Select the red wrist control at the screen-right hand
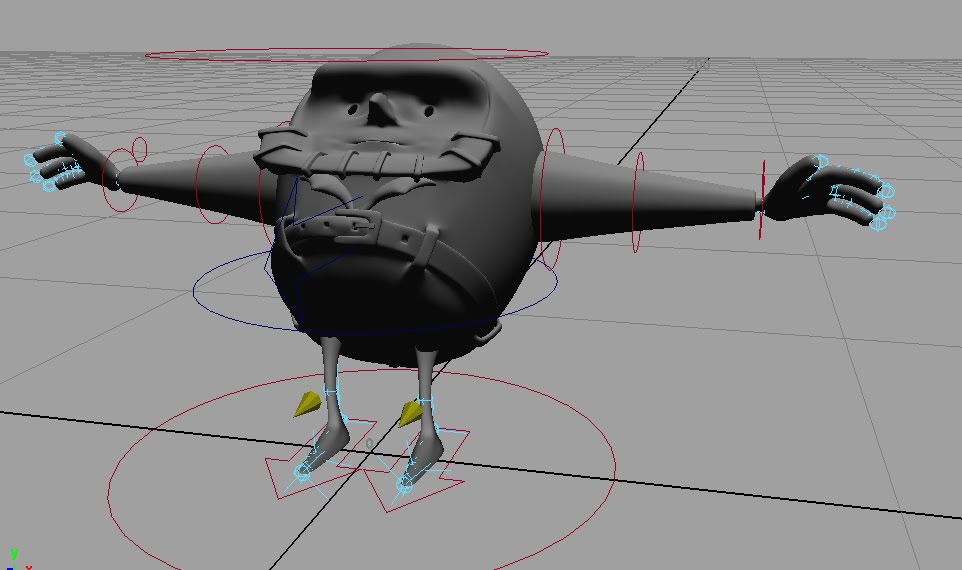This screenshot has height=570, width=962. click(x=762, y=199)
